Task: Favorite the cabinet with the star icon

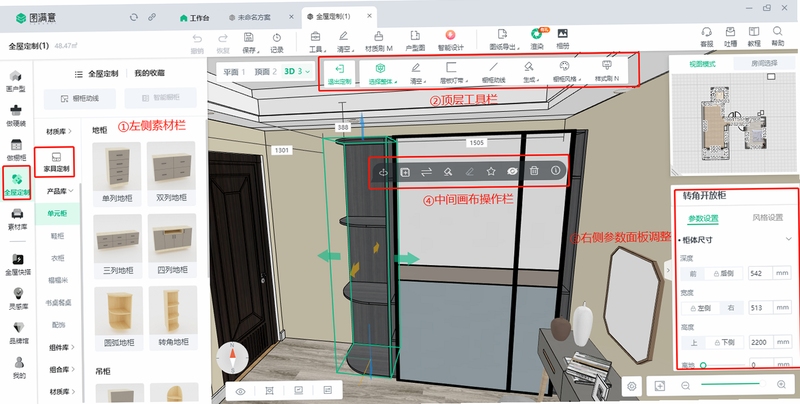Action: (x=491, y=171)
